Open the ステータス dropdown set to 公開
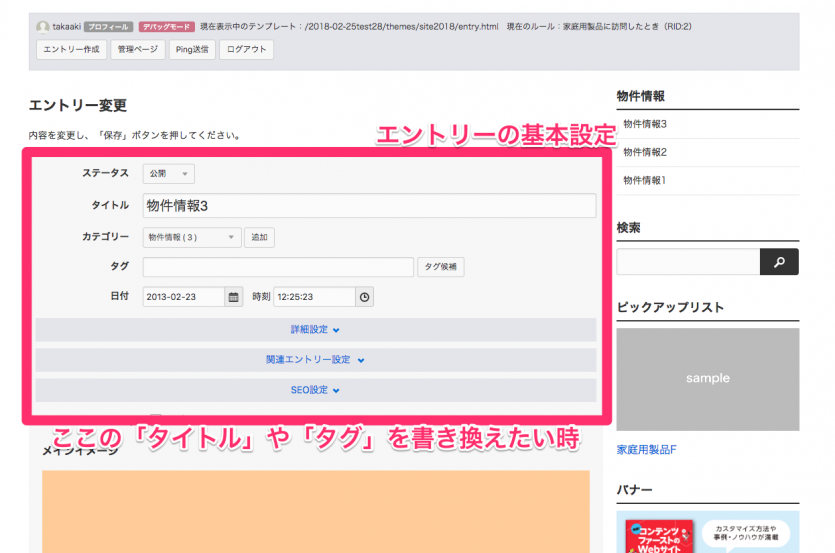 click(x=168, y=174)
